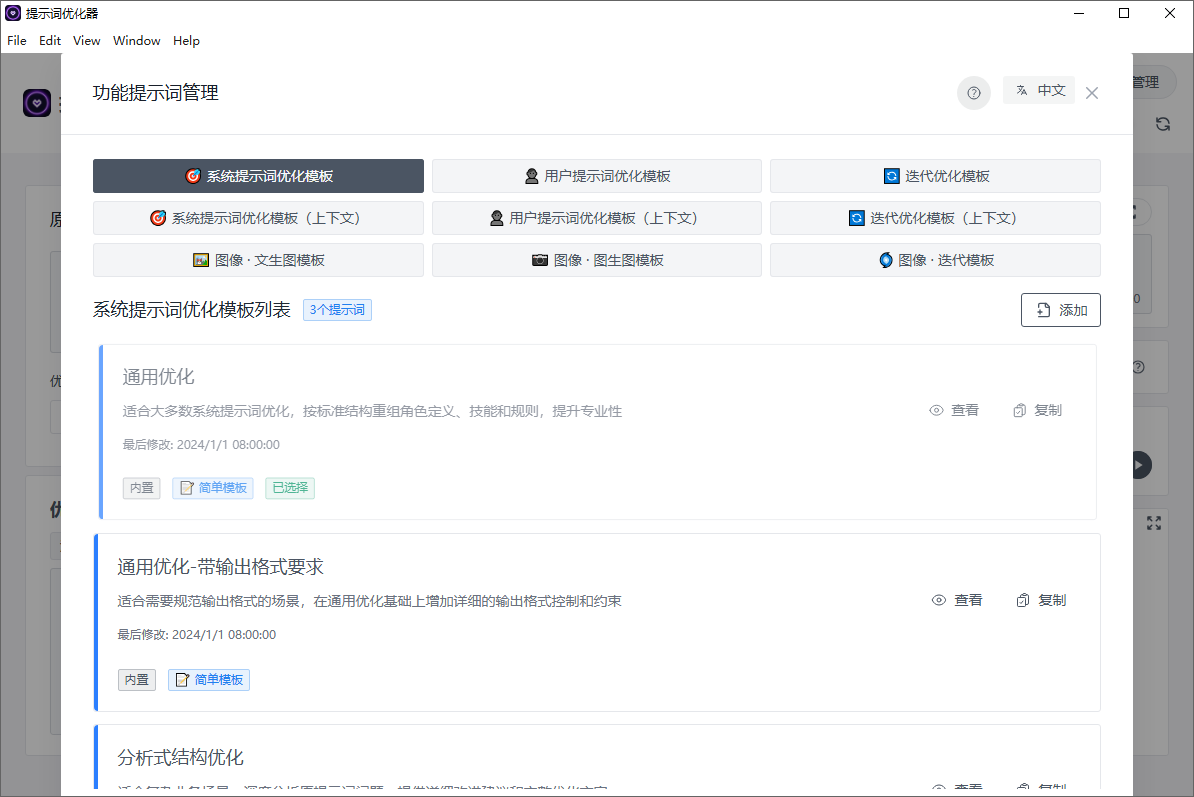Open help via the question mark icon
Screen dimensions: 1194x797
tap(973, 93)
